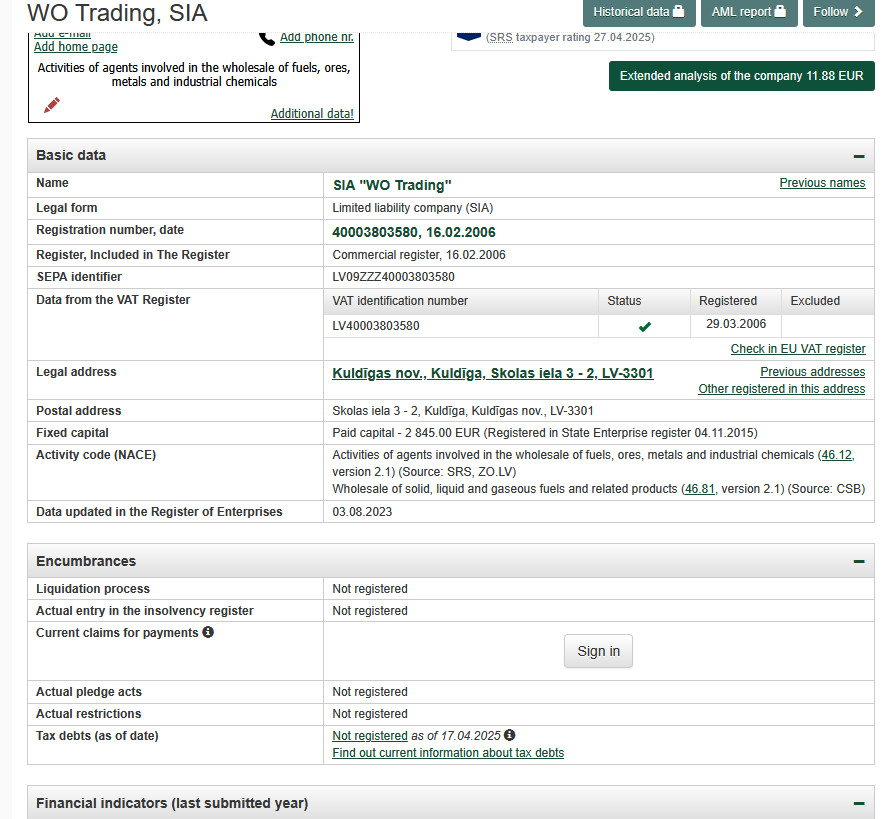Click registration number 40003803580, 16.02.2006

pyautogui.click(x=414, y=232)
